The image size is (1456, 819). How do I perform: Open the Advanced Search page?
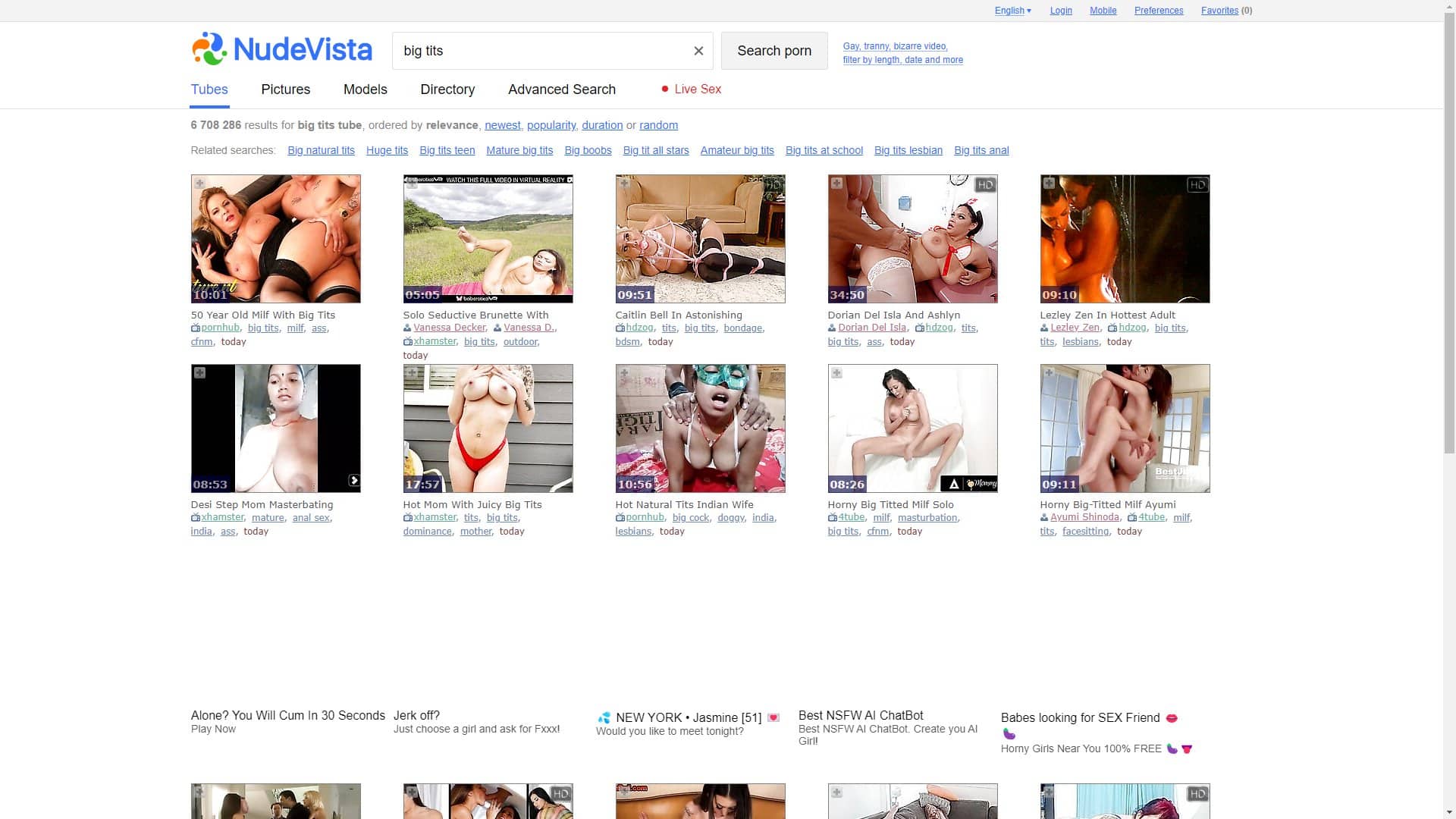click(x=562, y=89)
